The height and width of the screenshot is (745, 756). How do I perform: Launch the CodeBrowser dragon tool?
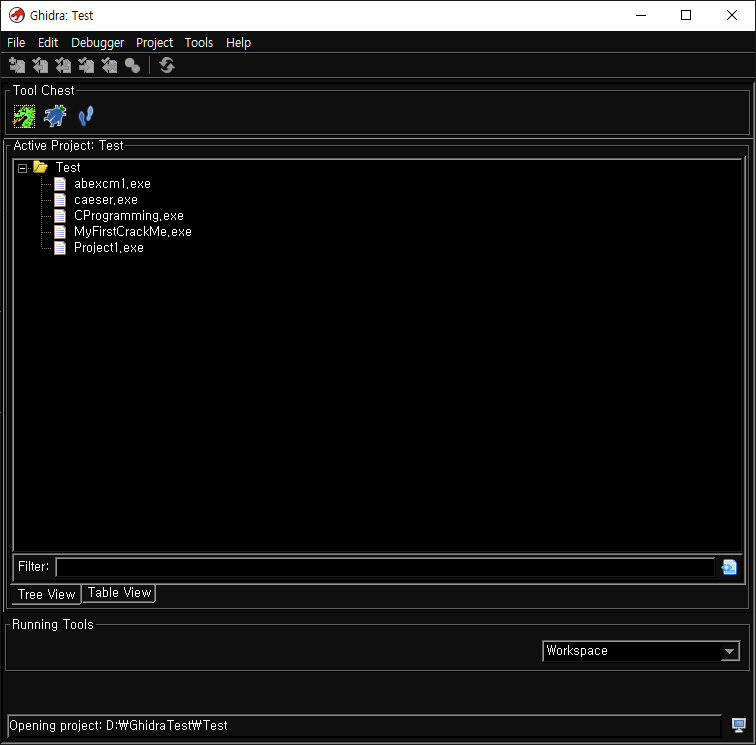[x=24, y=116]
